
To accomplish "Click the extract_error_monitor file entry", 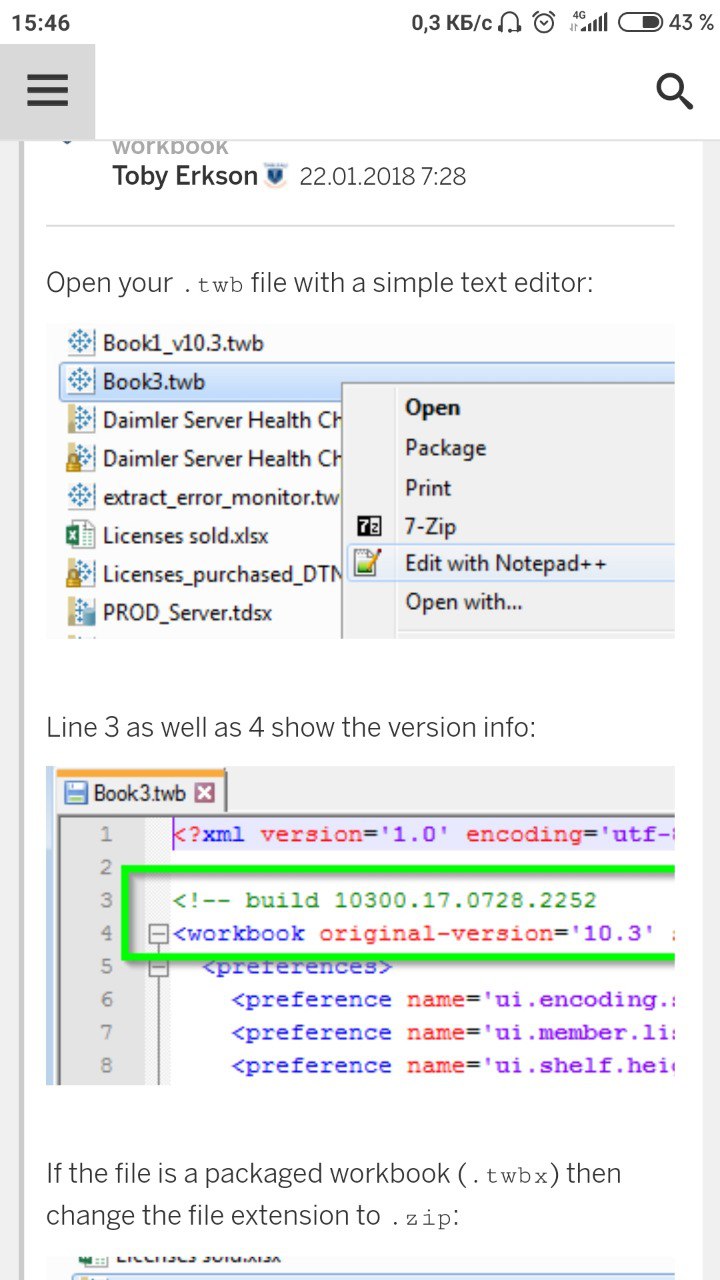I will [x=220, y=496].
